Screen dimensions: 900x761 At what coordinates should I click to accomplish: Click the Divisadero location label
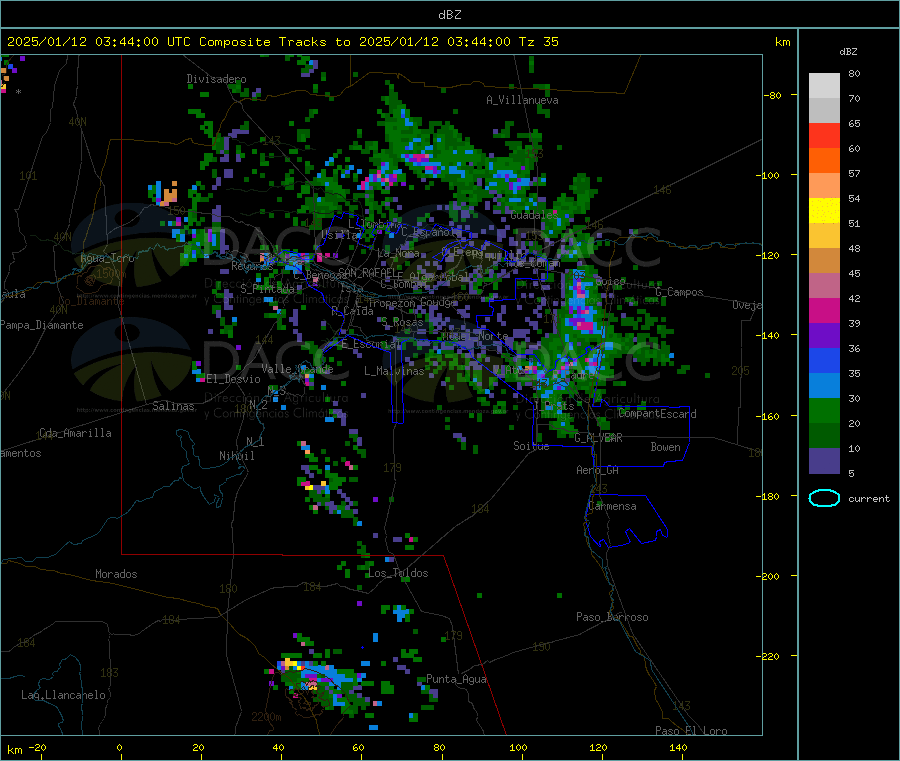[216, 79]
